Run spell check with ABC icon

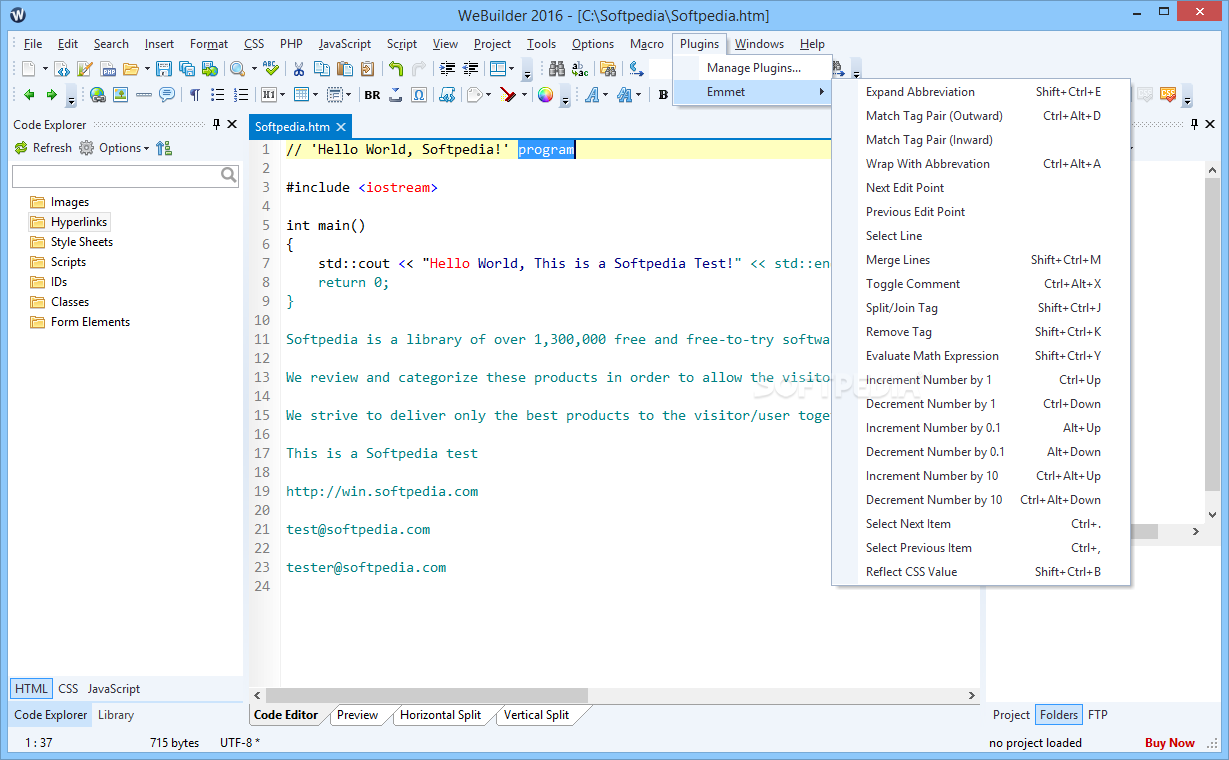click(270, 69)
